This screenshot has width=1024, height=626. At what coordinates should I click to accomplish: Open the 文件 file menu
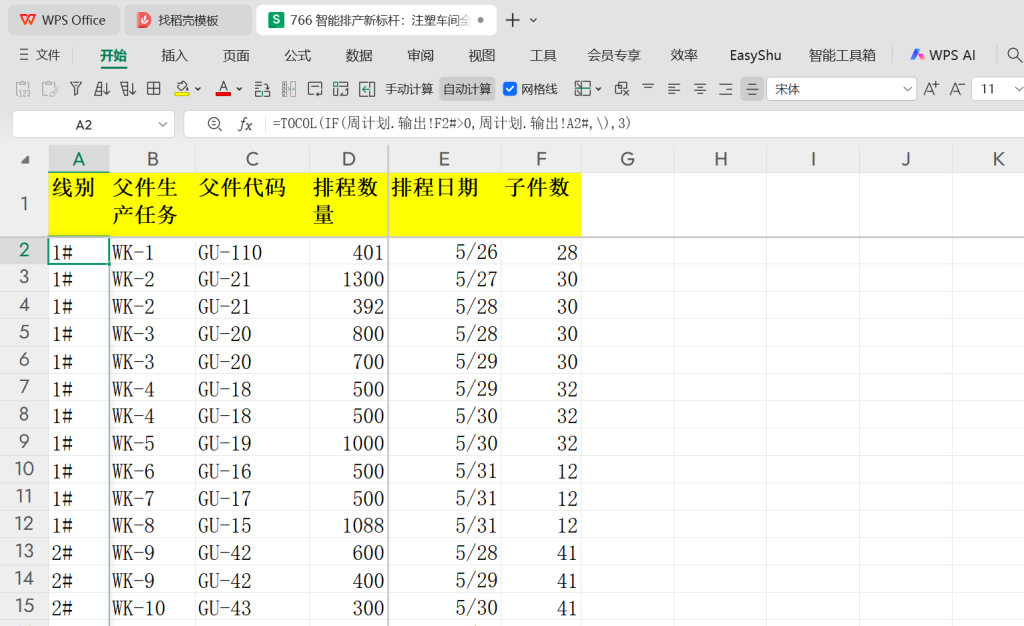click(40, 55)
